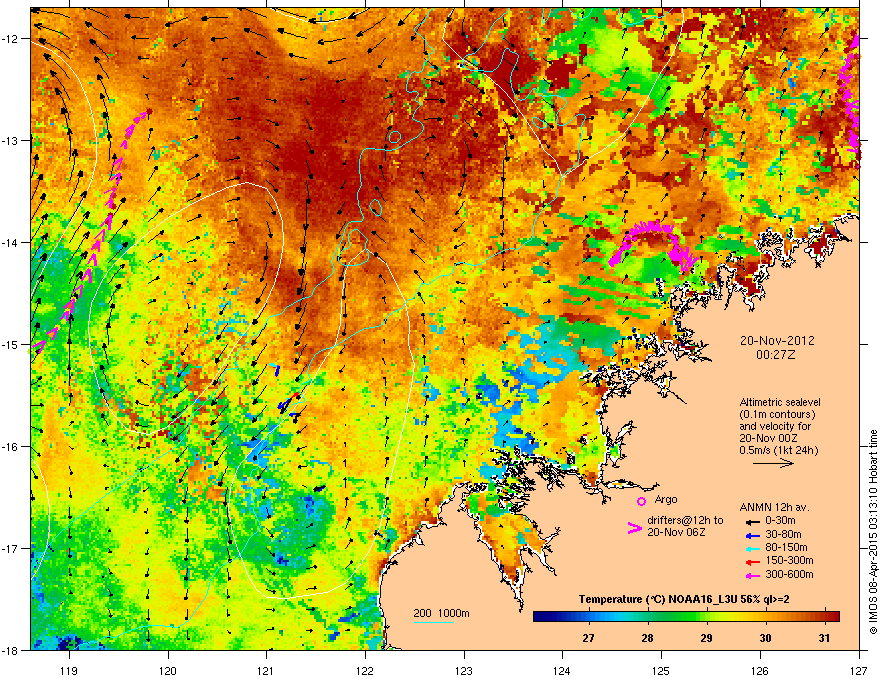
Task: Click the '150-300m' depth label
Action: tap(789, 560)
